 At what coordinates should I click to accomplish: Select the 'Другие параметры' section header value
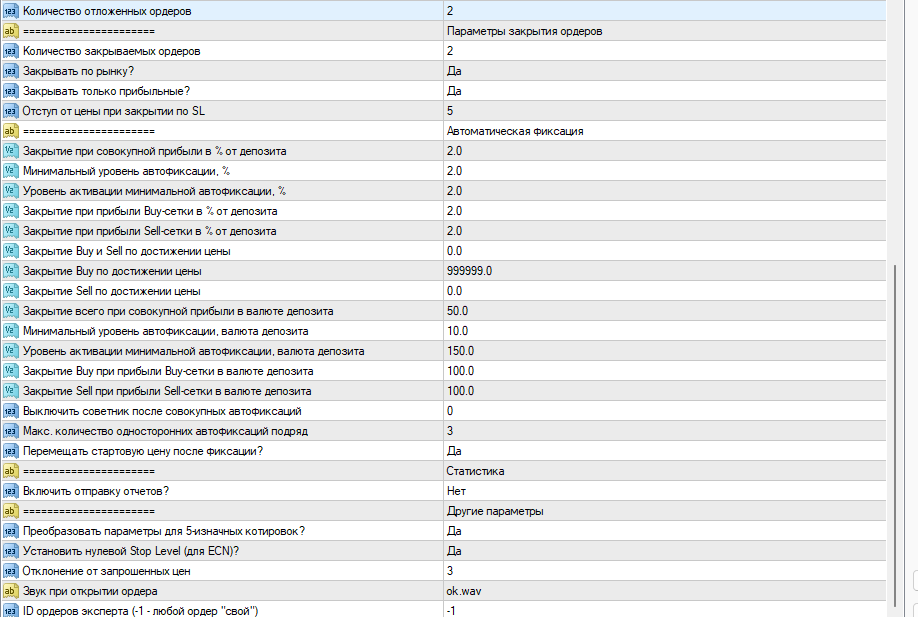pyautogui.click(x=495, y=510)
